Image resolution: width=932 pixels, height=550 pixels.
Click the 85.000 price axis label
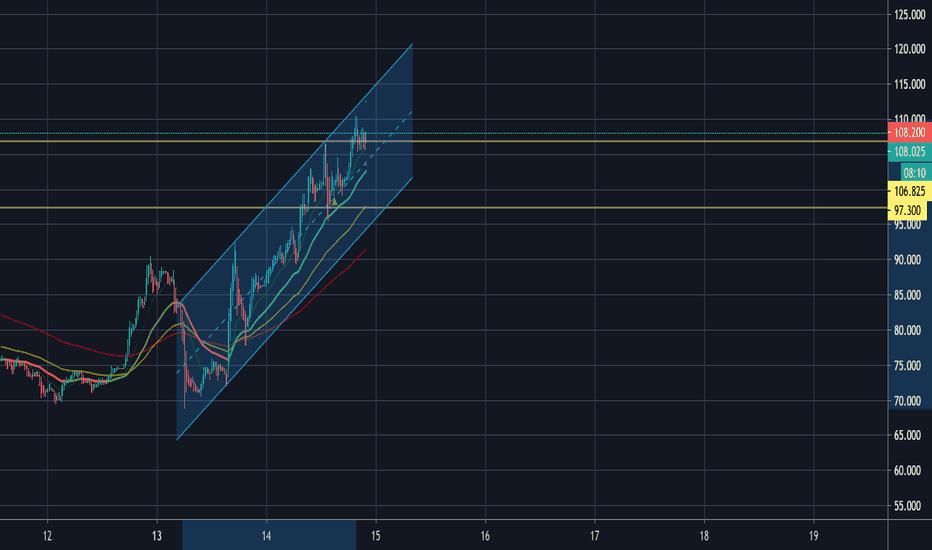908,295
